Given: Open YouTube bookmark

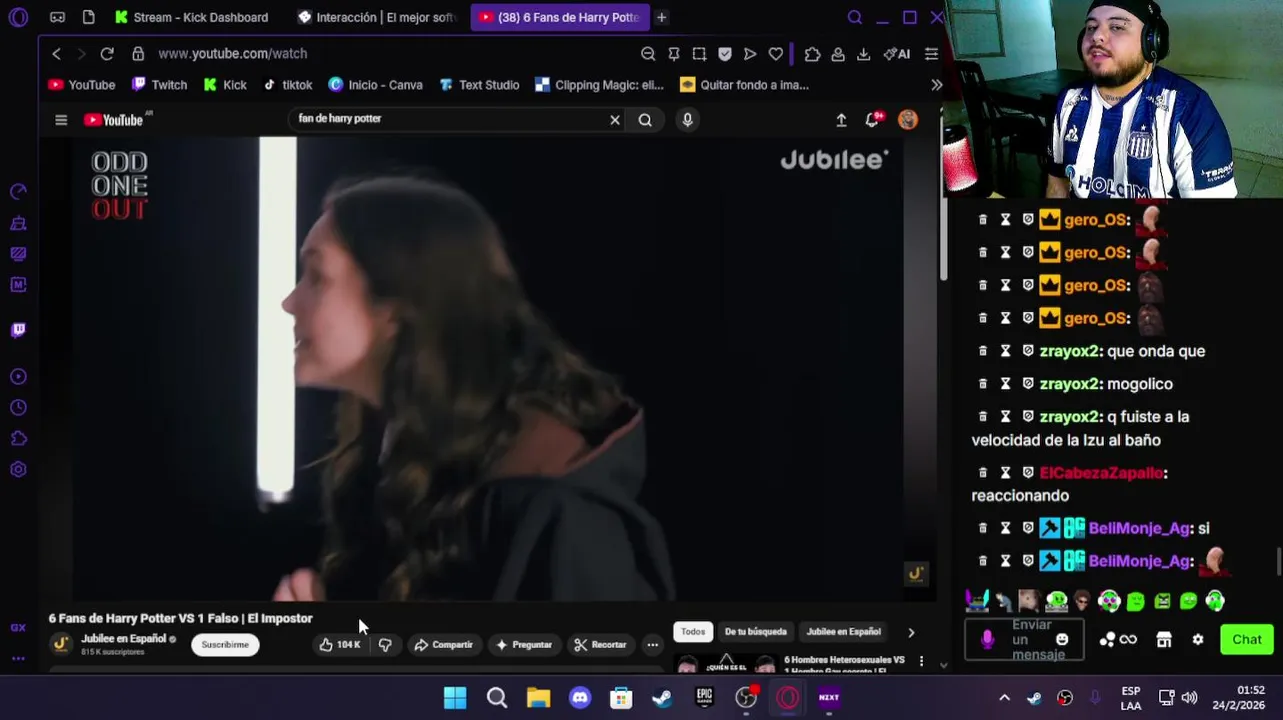Looking at the screenshot, I should pyautogui.click(x=82, y=85).
